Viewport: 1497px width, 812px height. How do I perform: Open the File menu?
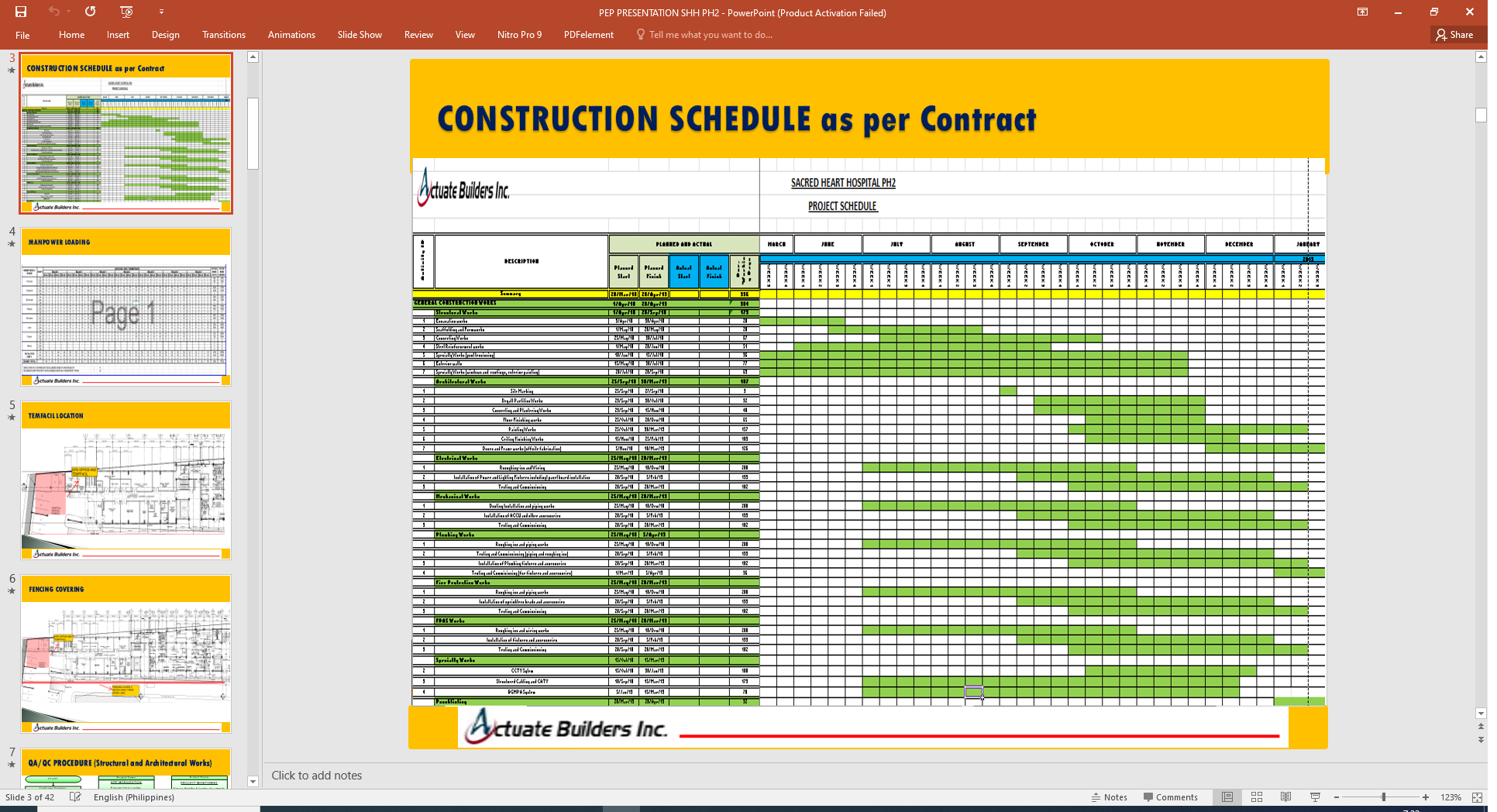[x=22, y=35]
